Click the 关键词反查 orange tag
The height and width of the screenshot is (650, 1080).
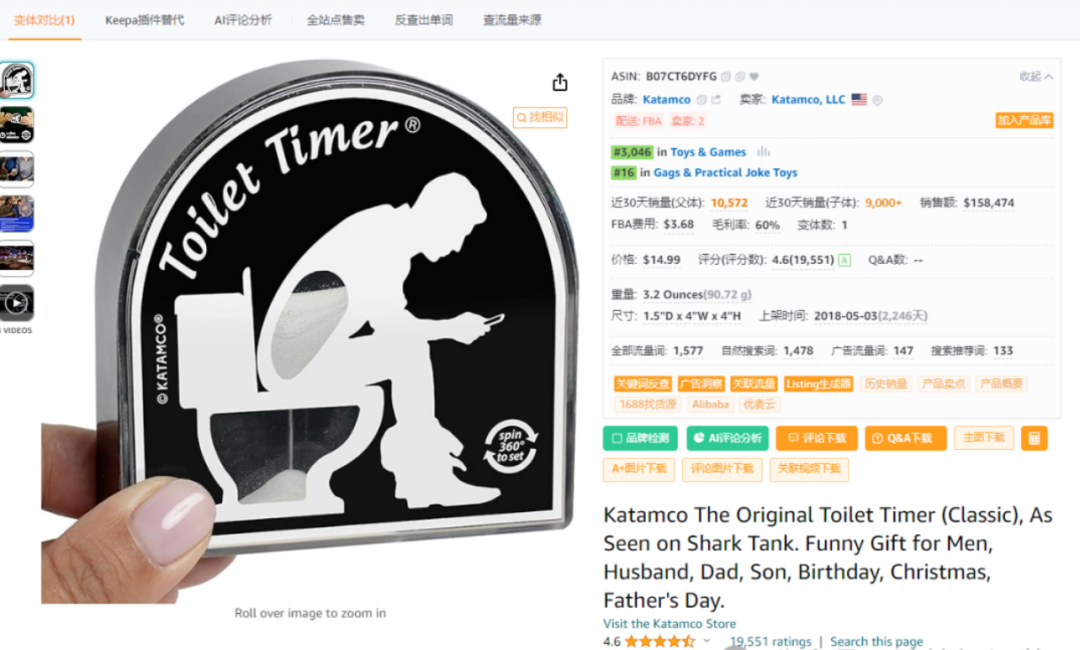(x=643, y=384)
